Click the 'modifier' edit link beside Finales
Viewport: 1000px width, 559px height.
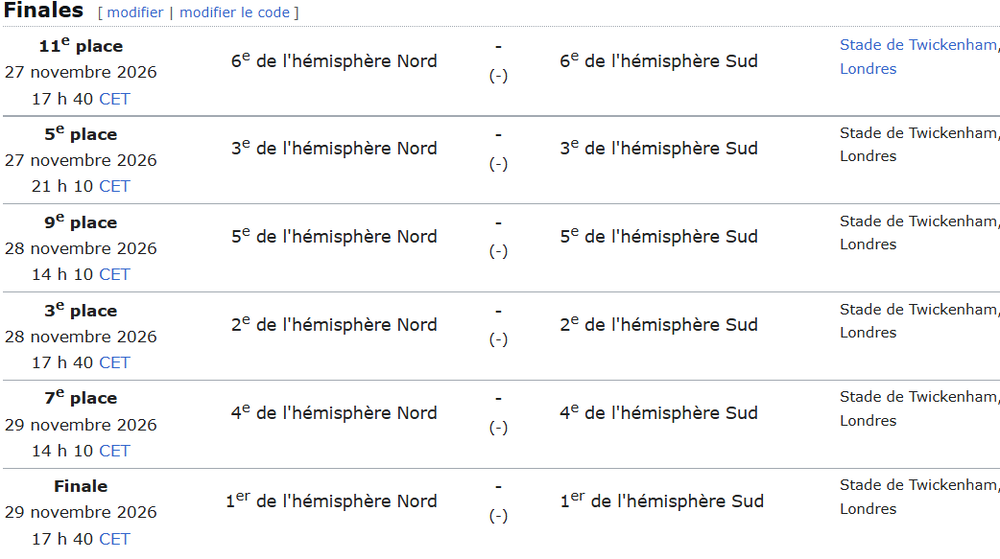[135, 12]
